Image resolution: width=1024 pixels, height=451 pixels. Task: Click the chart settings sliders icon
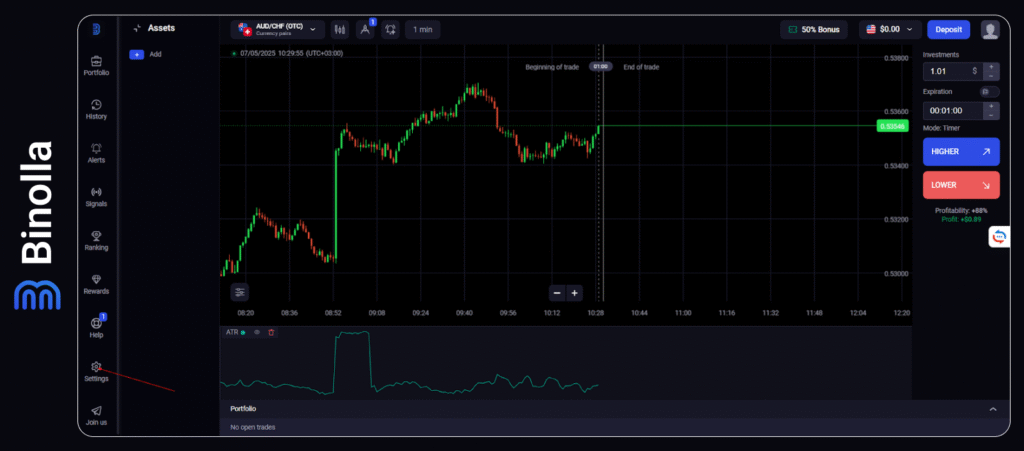[x=240, y=292]
